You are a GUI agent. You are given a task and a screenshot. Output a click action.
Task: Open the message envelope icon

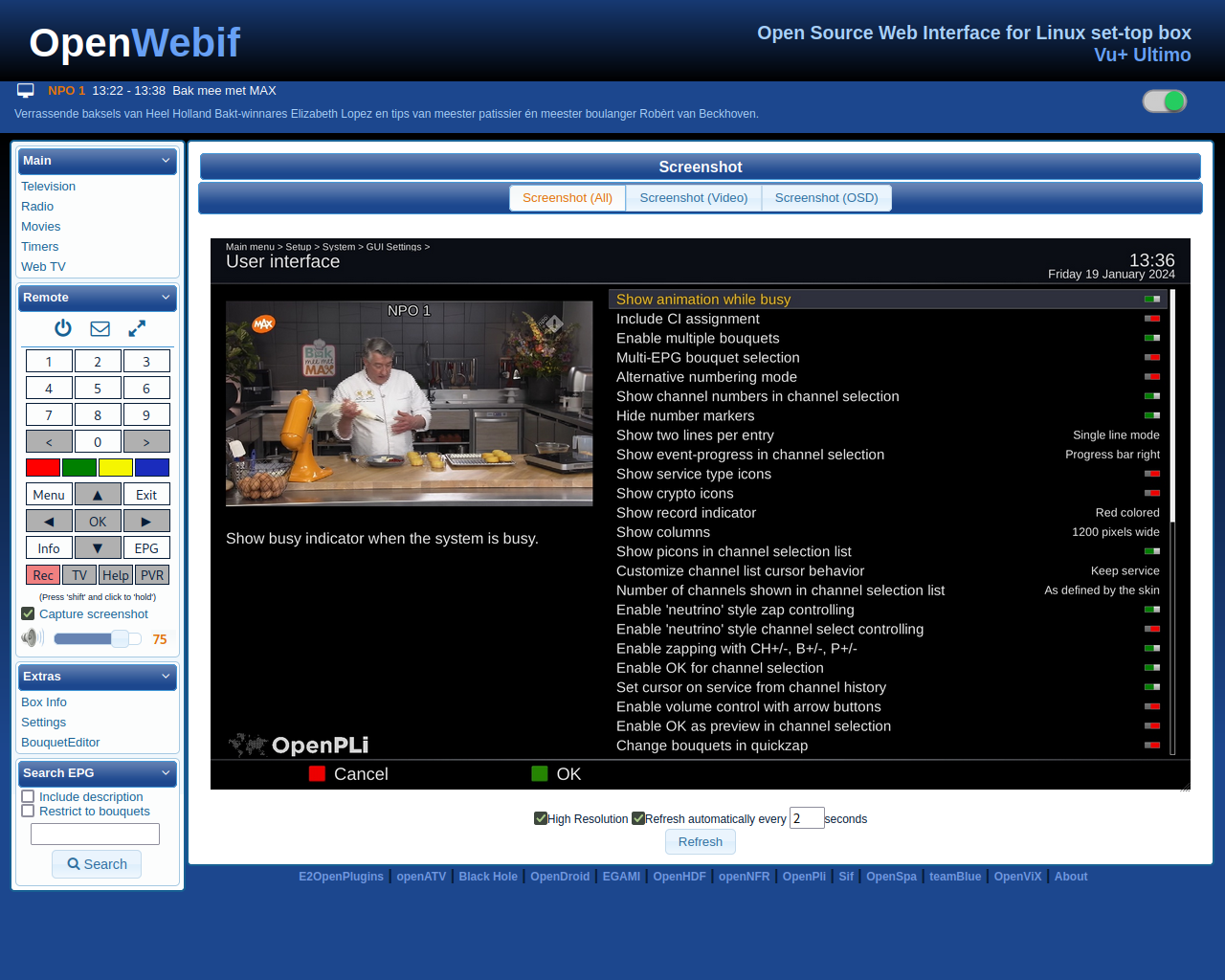pos(100,328)
